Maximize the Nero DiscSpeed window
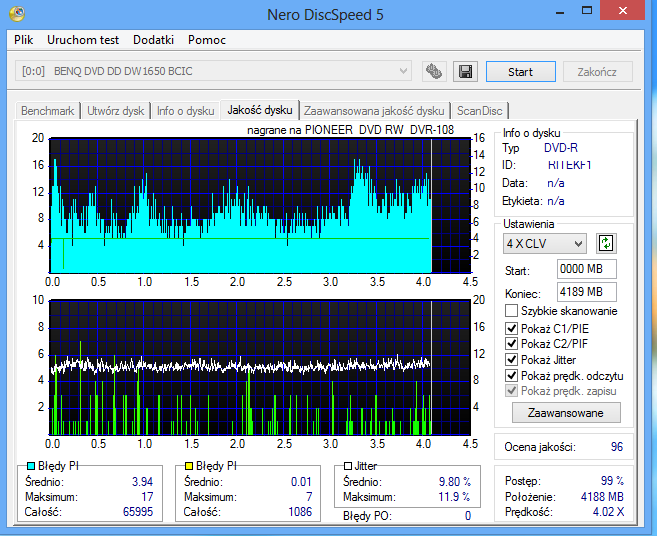 587,11
